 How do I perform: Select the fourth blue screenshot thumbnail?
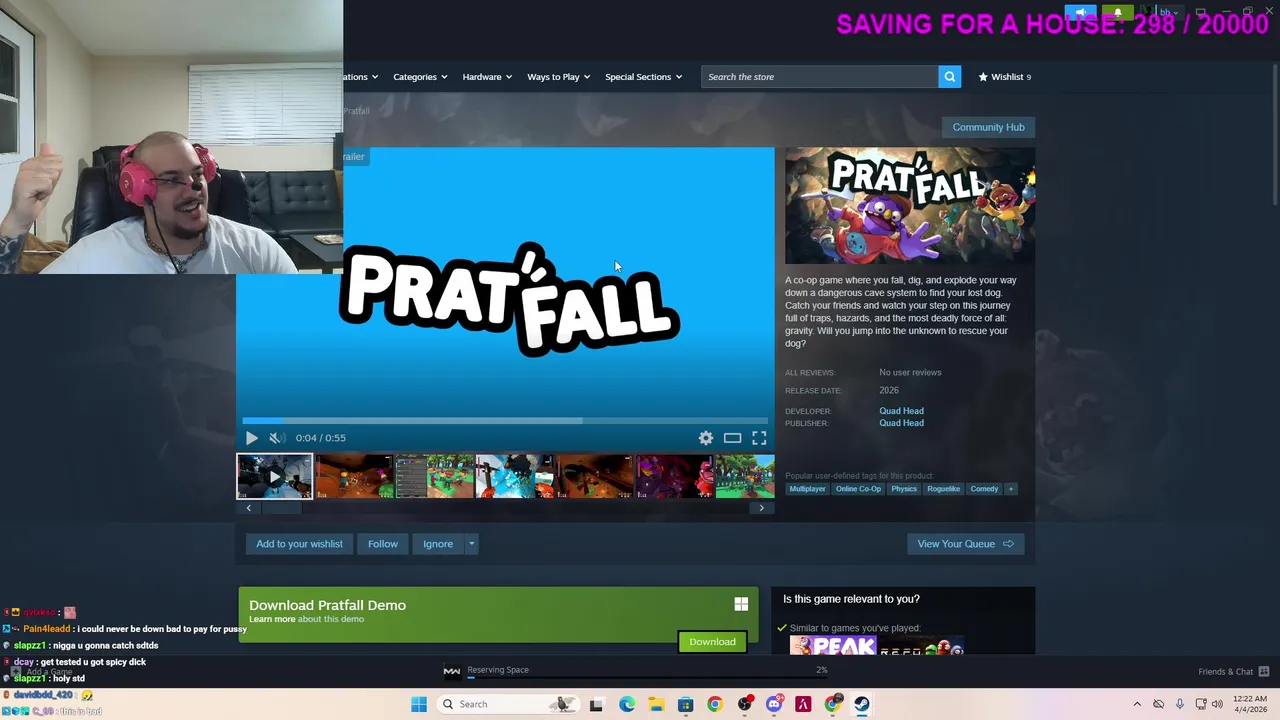pos(515,476)
